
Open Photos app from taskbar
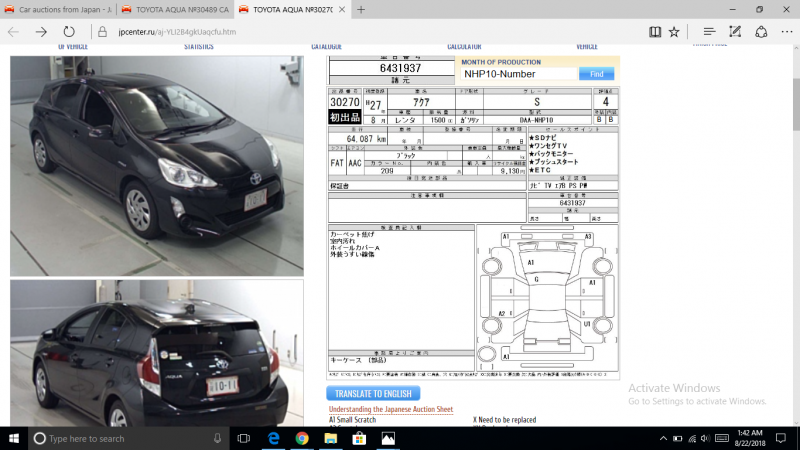point(388,438)
